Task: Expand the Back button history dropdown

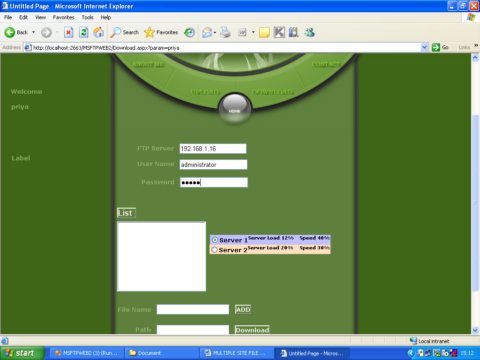Action: [33, 32]
